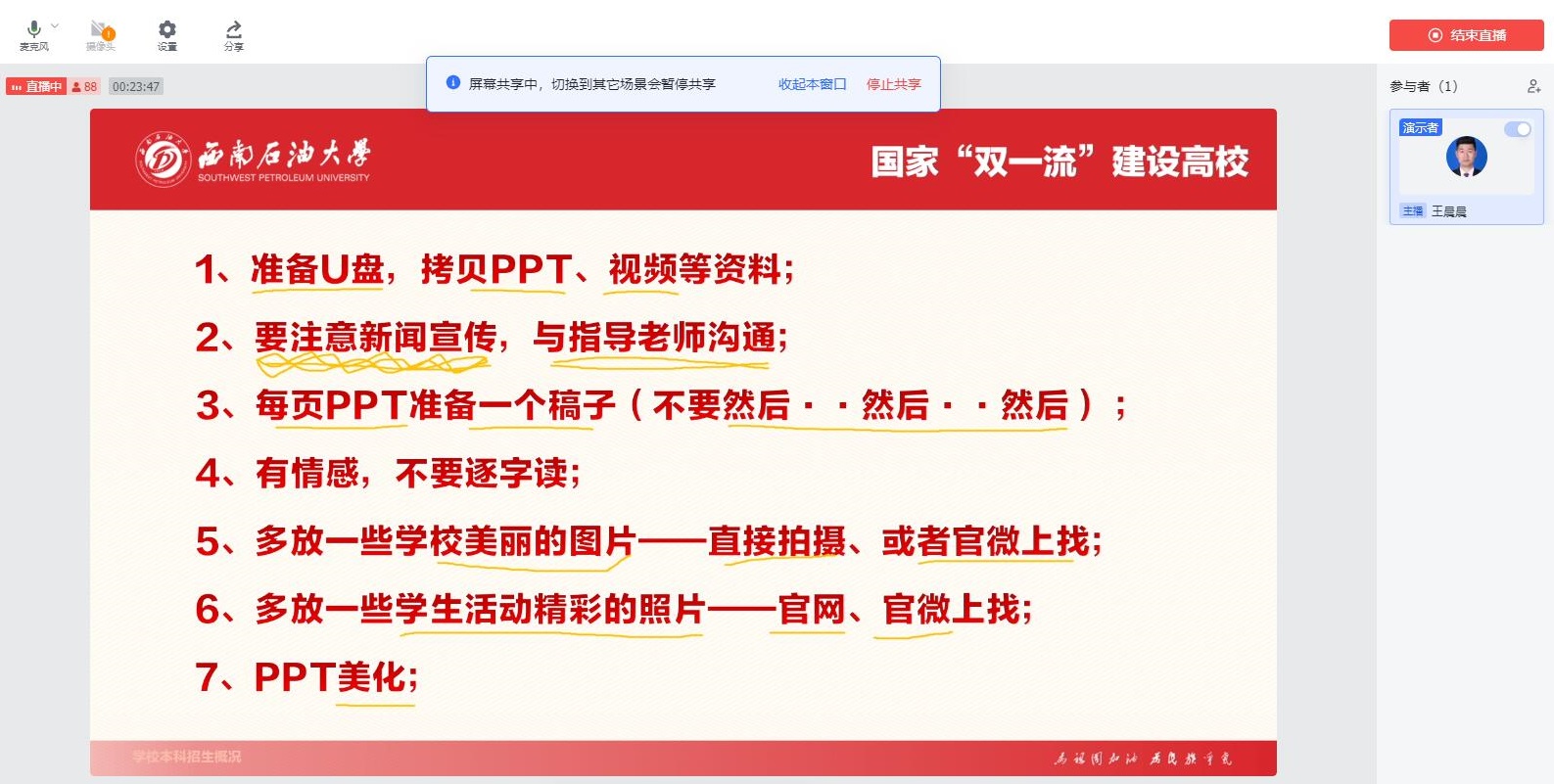The image size is (1554, 784).
Task: Mute the microphone (麦克风) icon
Action: click(x=33, y=29)
